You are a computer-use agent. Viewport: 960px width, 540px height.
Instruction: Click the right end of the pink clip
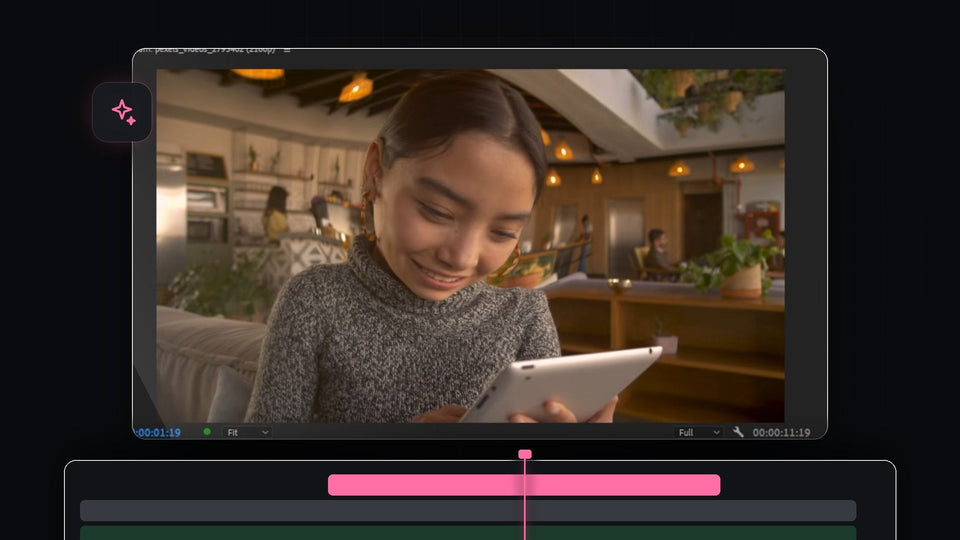(718, 485)
